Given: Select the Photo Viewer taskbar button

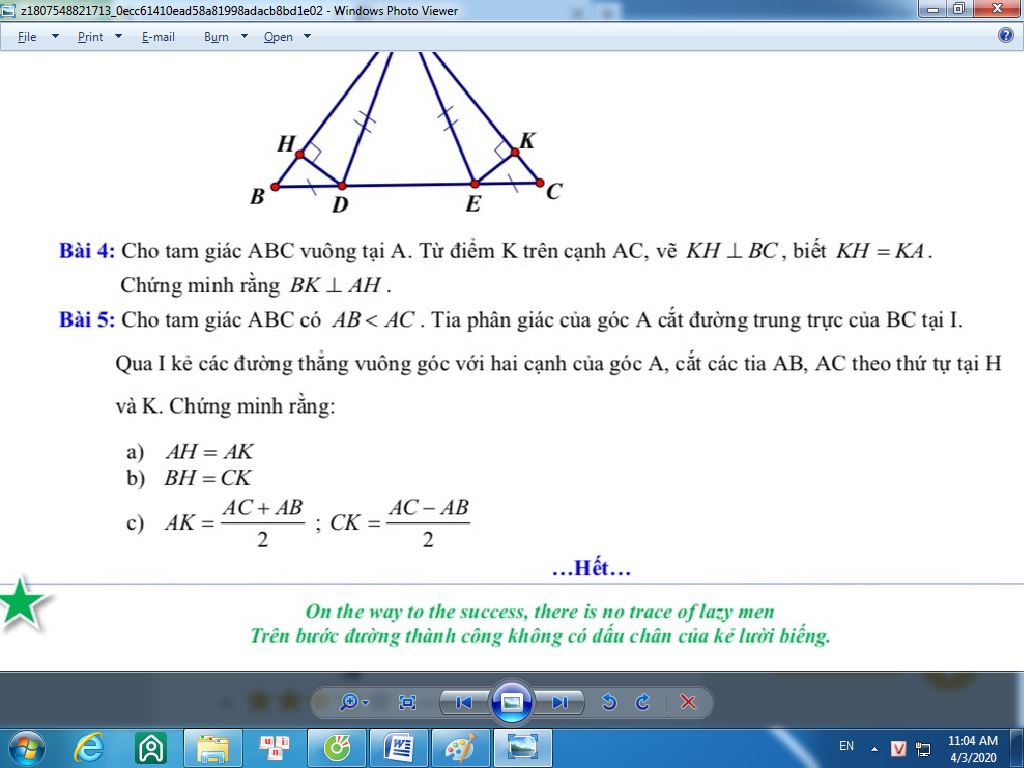Looking at the screenshot, I should pos(522,748).
